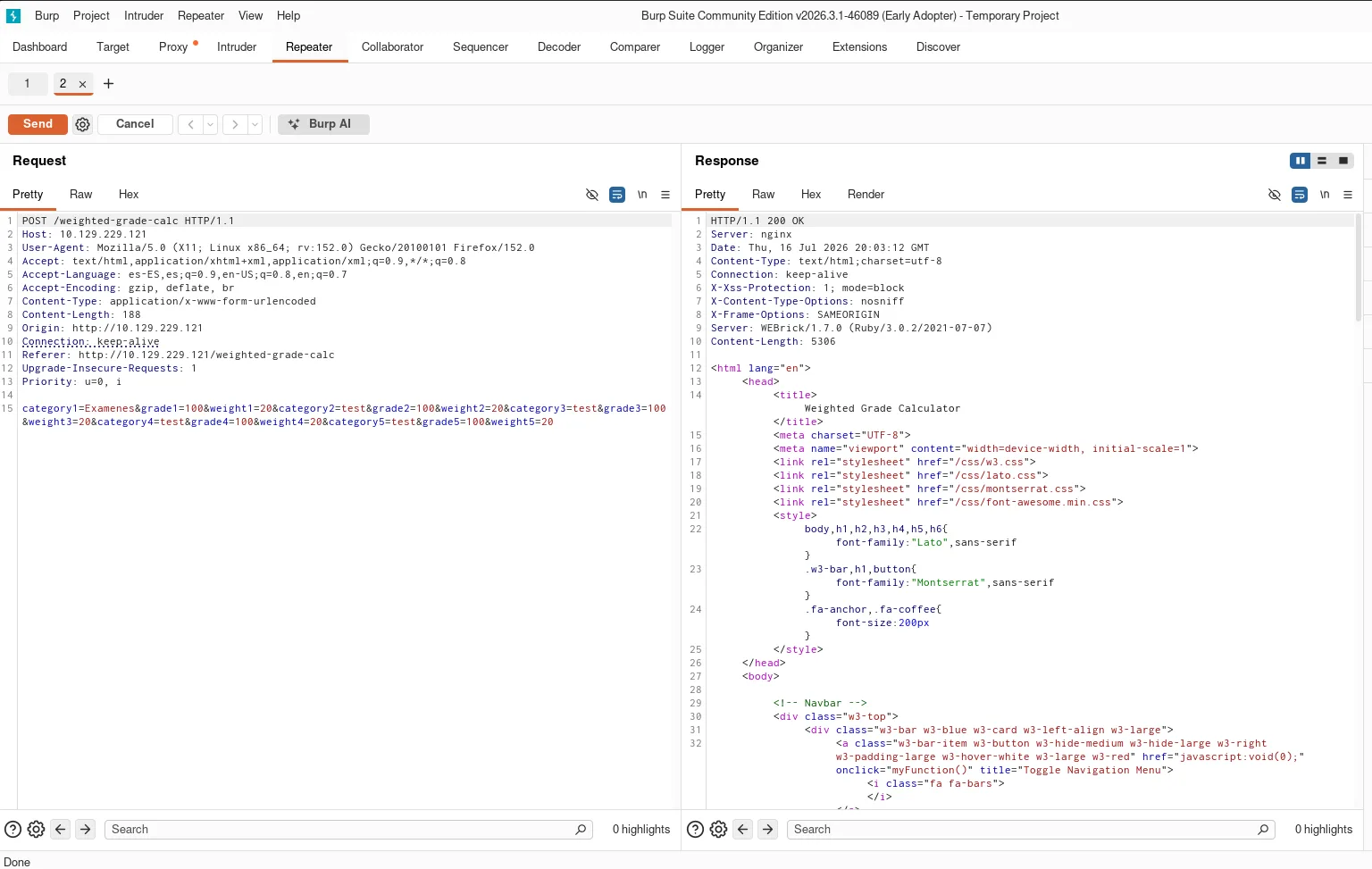Switch to the Decoder tab
The image size is (1372, 869).
coord(559,47)
